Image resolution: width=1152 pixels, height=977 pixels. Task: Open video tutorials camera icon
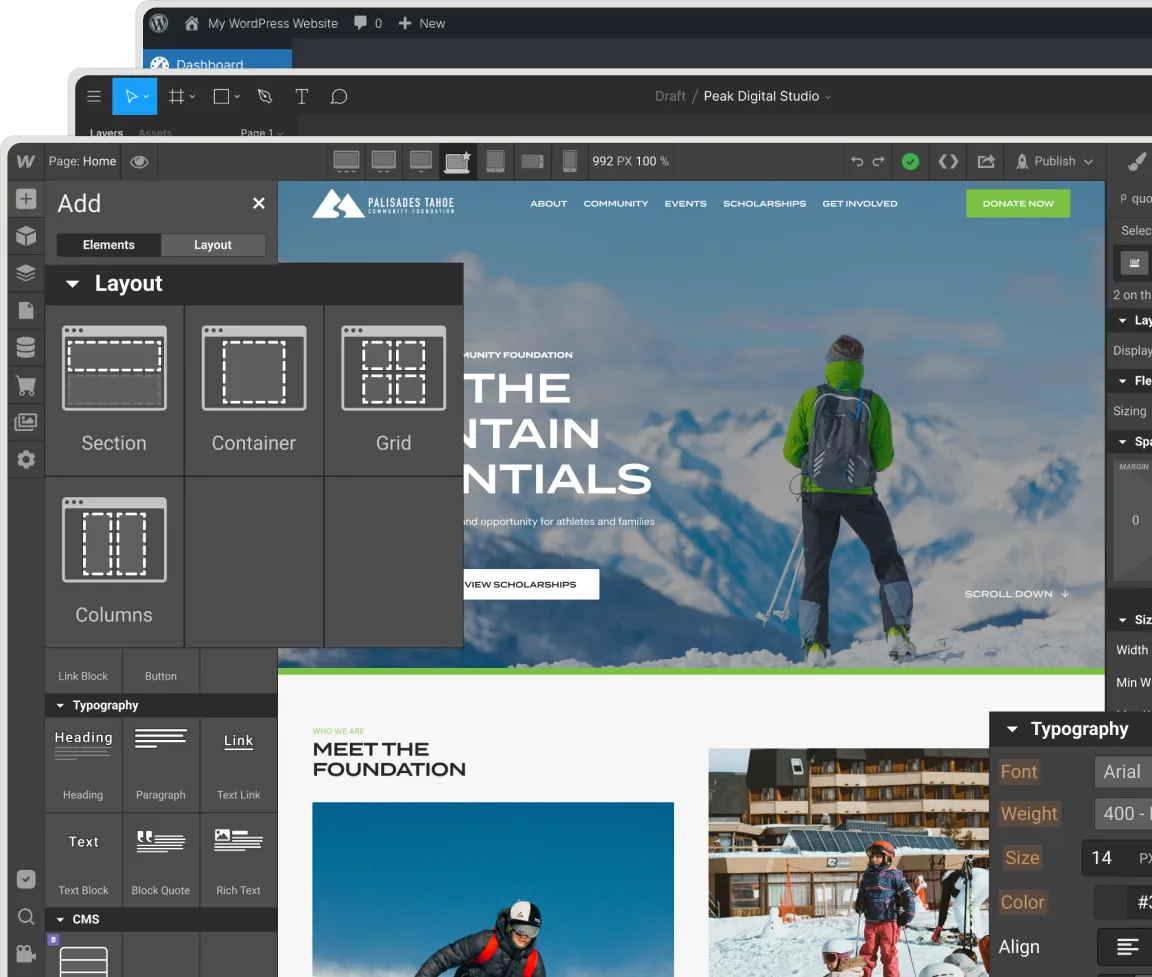tap(26, 953)
